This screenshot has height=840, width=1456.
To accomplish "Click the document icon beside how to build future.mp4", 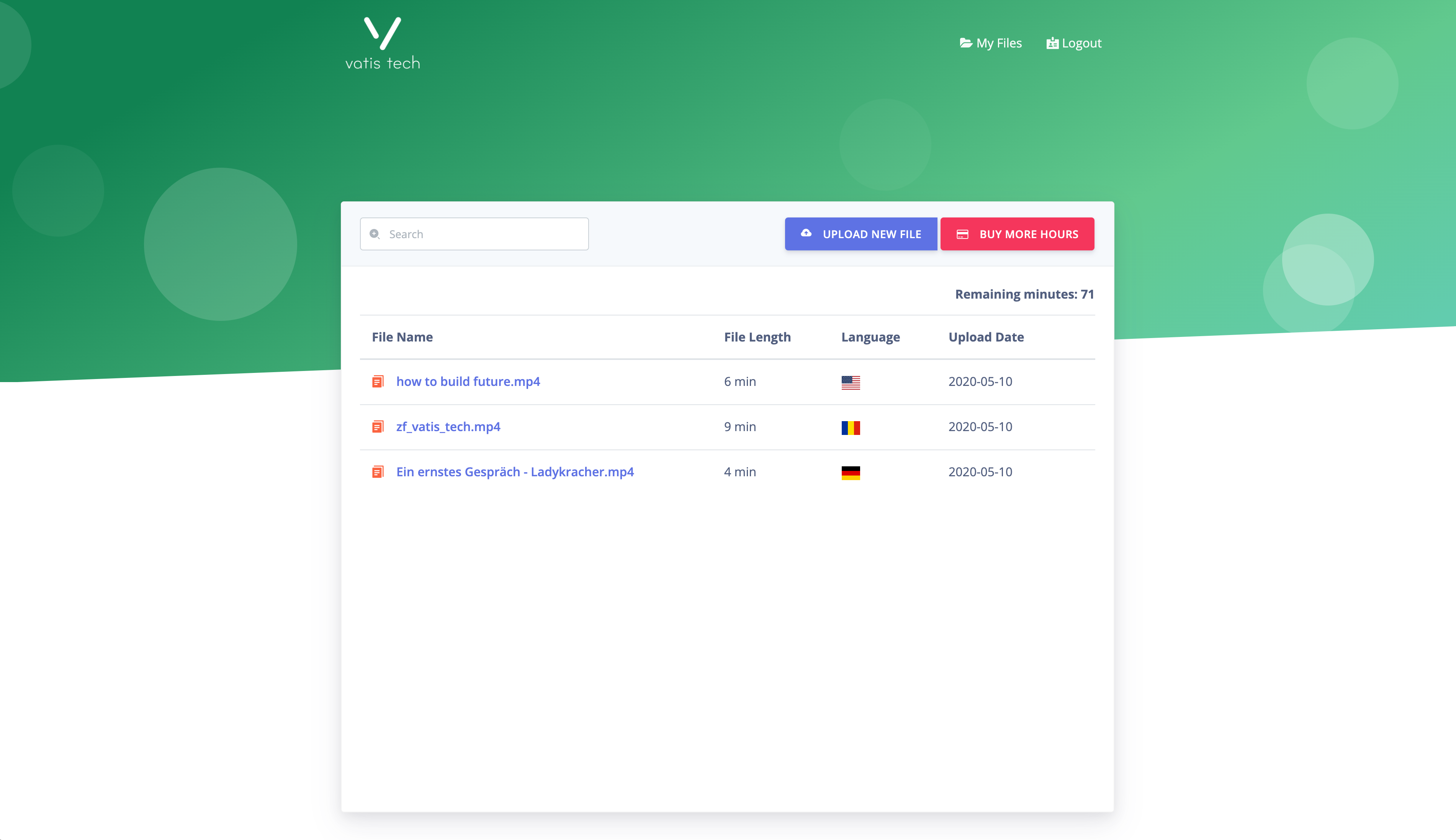I will [378, 381].
